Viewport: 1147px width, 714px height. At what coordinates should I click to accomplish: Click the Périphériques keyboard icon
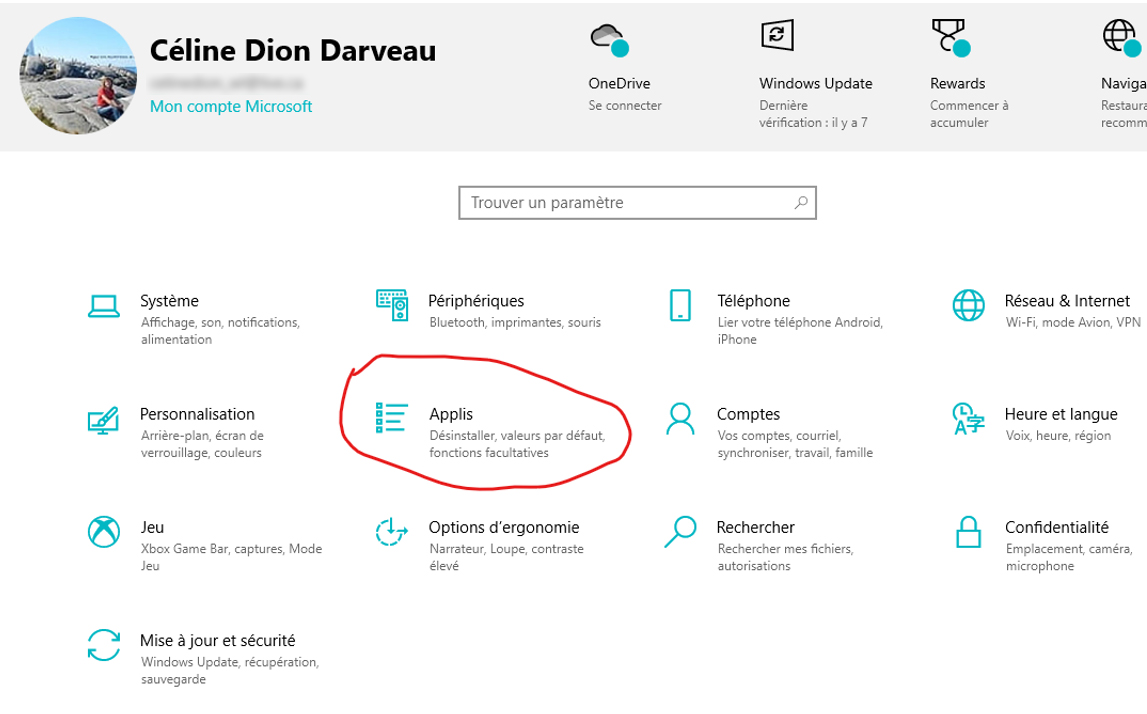pos(391,305)
